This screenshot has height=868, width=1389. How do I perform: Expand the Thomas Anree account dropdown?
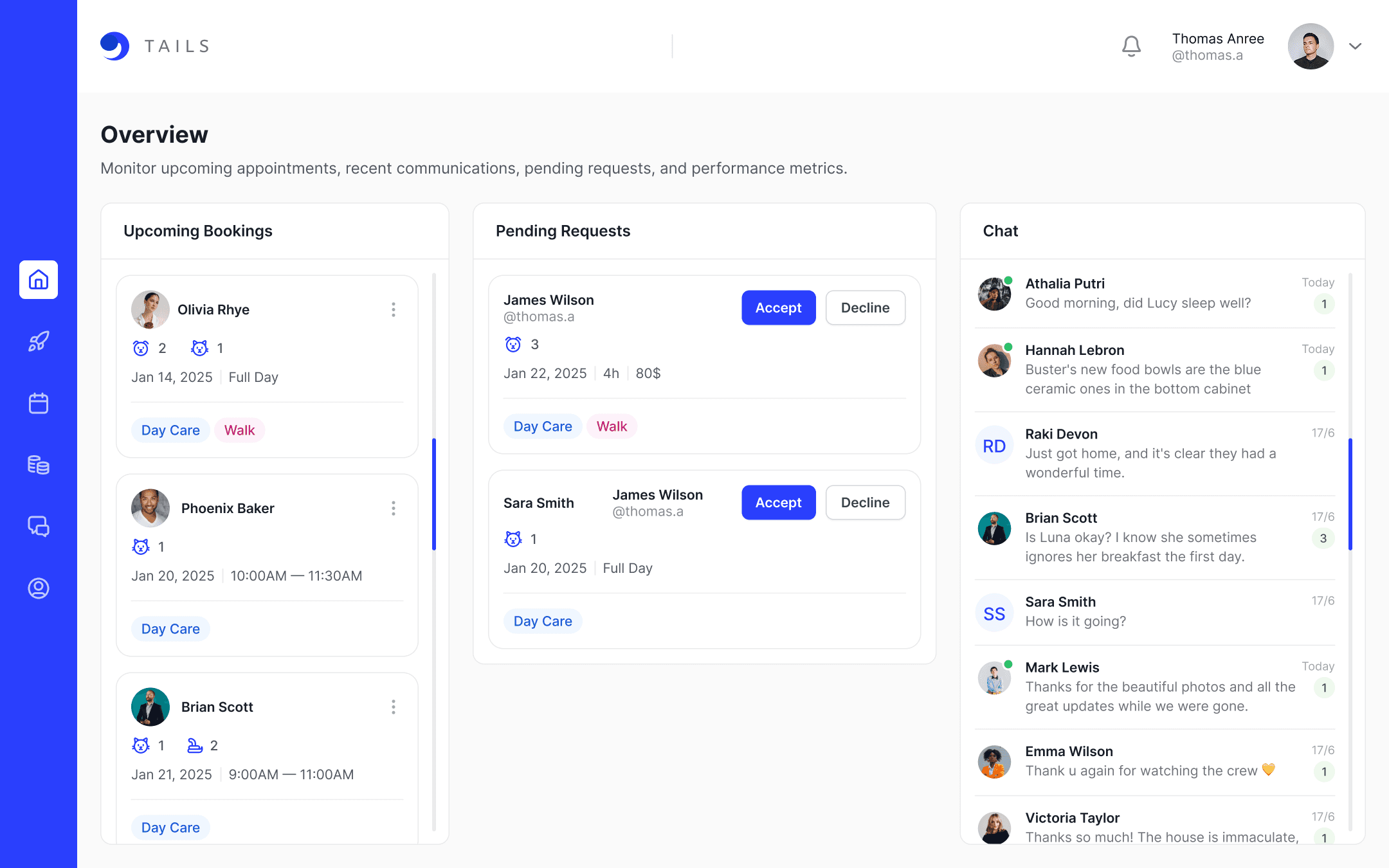click(1355, 46)
